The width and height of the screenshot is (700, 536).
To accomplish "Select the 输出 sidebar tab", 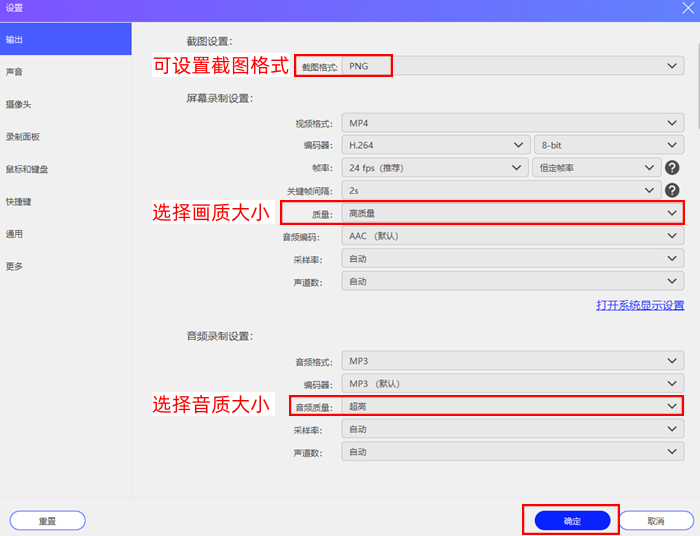I will pos(66,39).
